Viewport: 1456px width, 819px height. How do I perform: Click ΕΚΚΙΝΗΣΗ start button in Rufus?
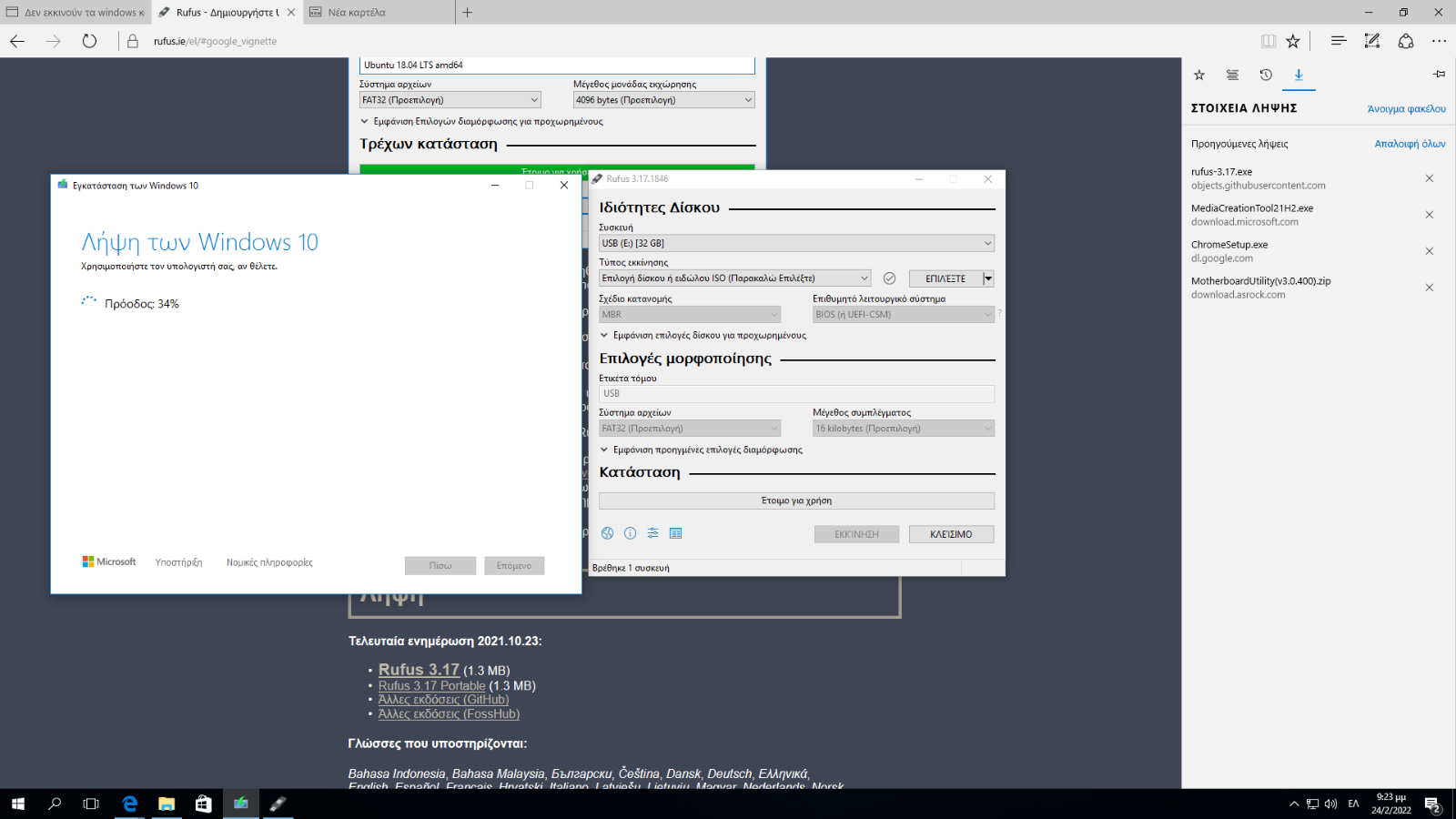click(x=856, y=534)
